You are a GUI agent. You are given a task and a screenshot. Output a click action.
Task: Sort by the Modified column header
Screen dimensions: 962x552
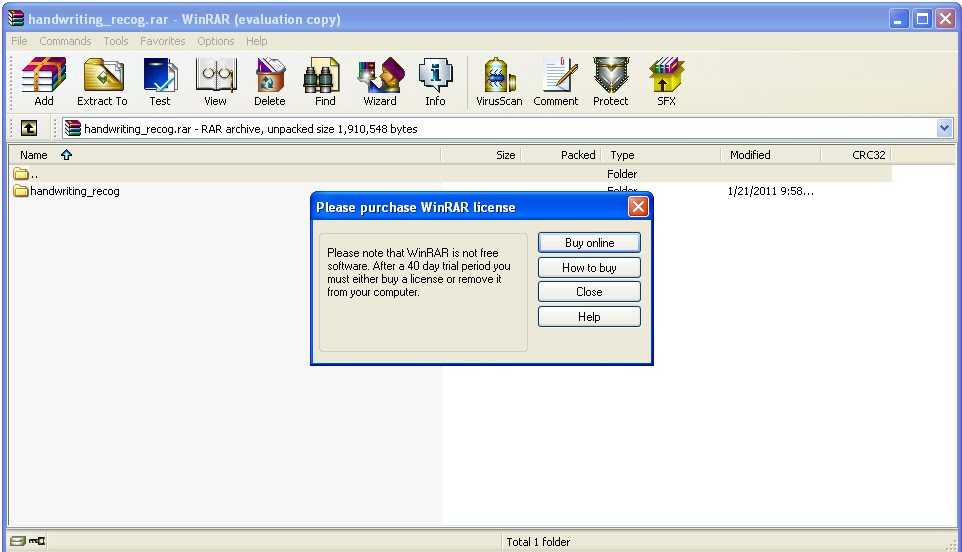point(770,155)
